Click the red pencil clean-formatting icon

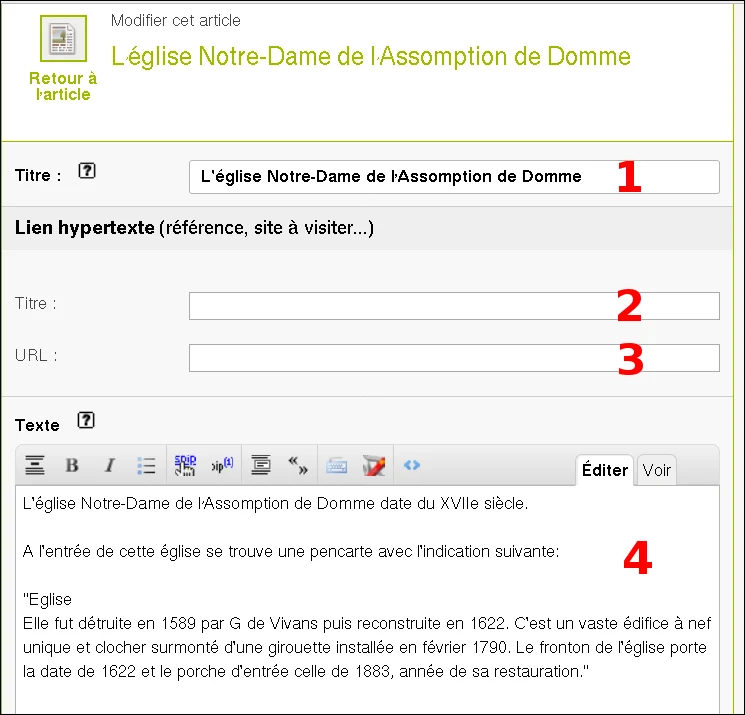coord(374,465)
